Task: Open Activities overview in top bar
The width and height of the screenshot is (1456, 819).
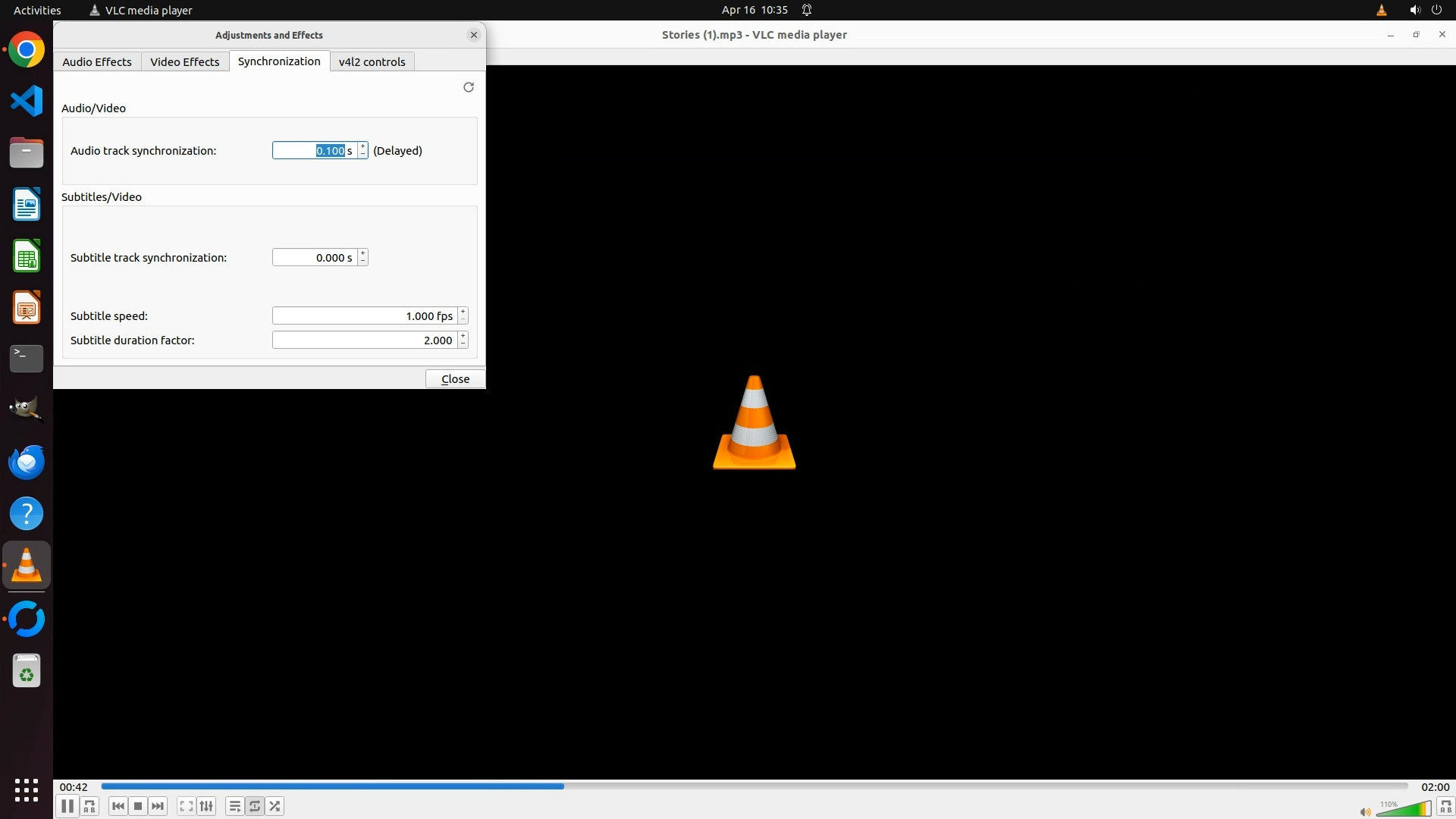Action: [37, 10]
